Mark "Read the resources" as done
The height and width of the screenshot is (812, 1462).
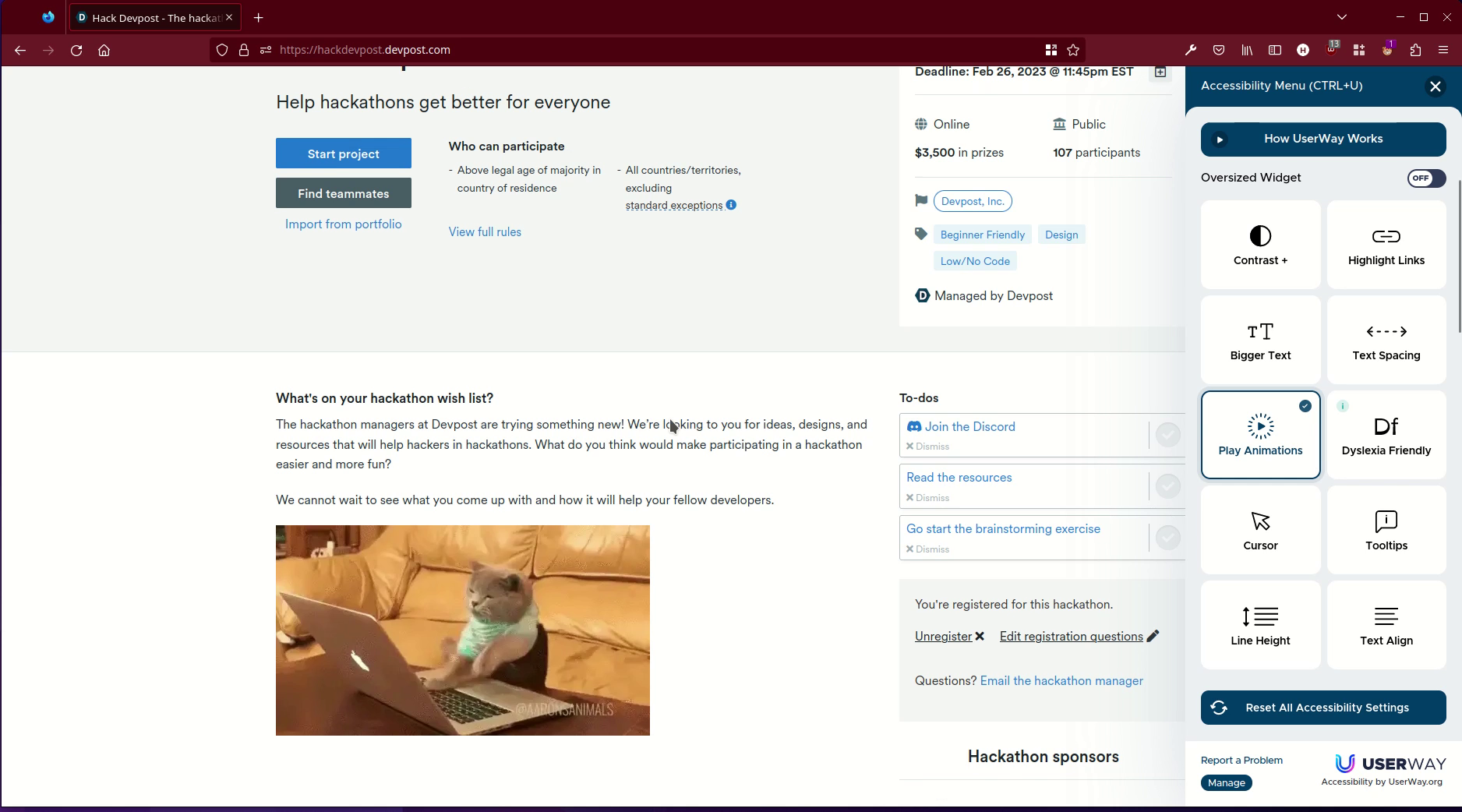click(x=1167, y=486)
